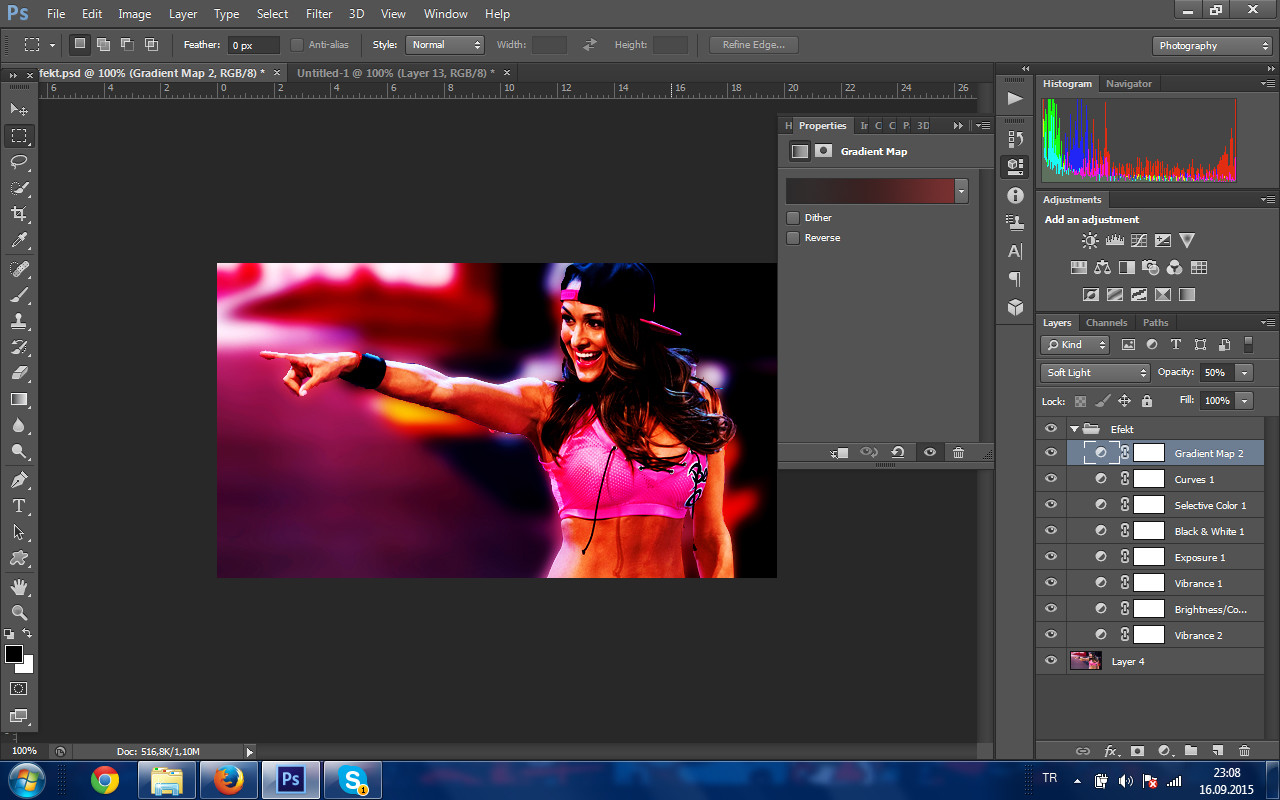Create new layer icon in Layers panel
This screenshot has width=1280, height=800.
pos(1217,751)
